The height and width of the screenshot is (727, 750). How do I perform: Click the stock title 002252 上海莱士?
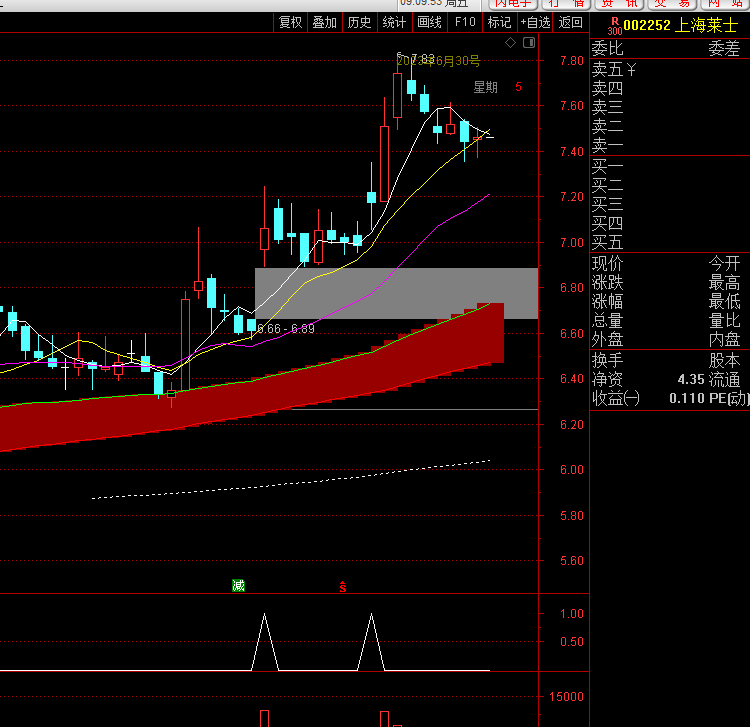(680, 25)
